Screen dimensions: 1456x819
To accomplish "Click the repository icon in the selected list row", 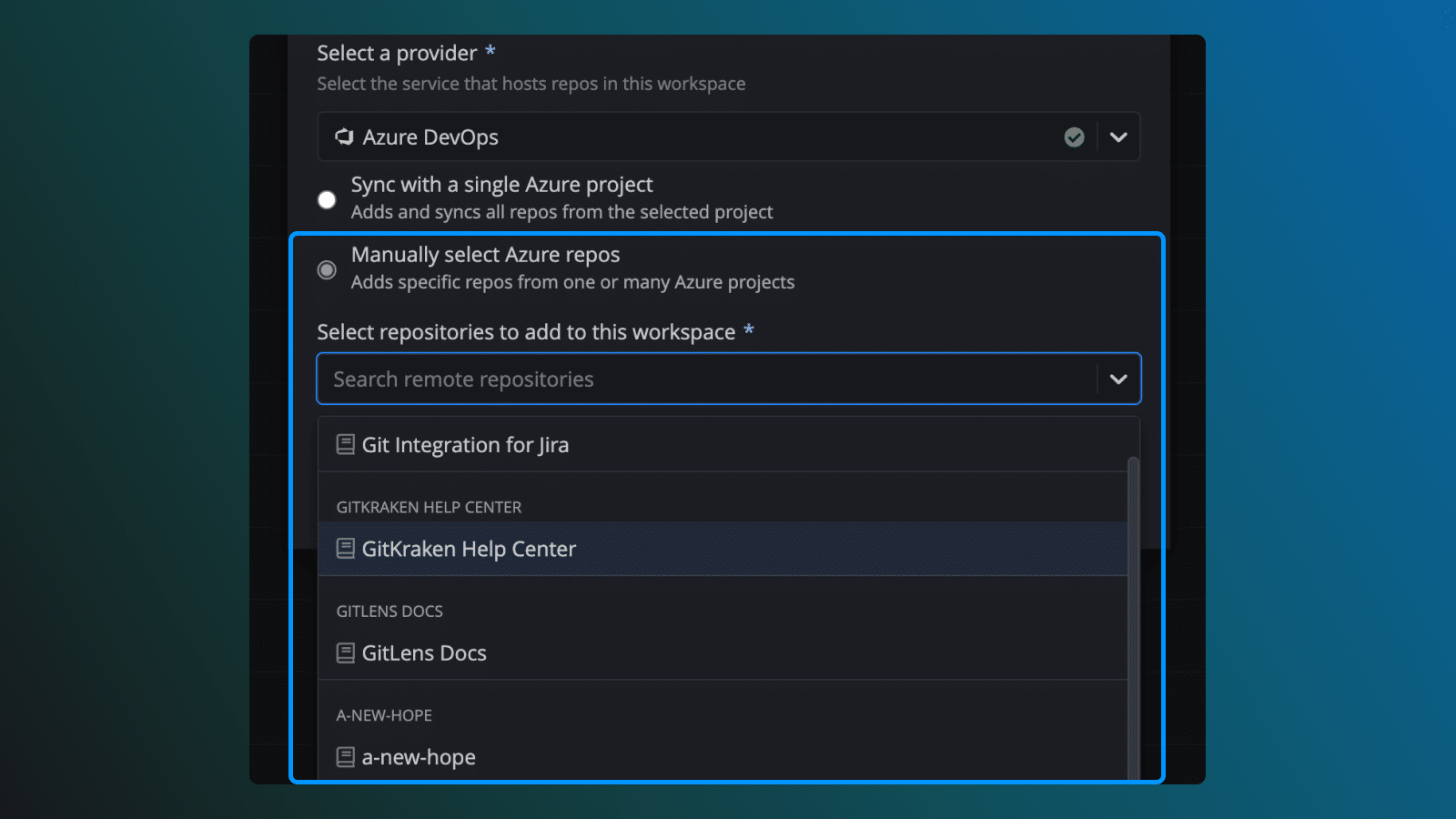I will [x=346, y=549].
